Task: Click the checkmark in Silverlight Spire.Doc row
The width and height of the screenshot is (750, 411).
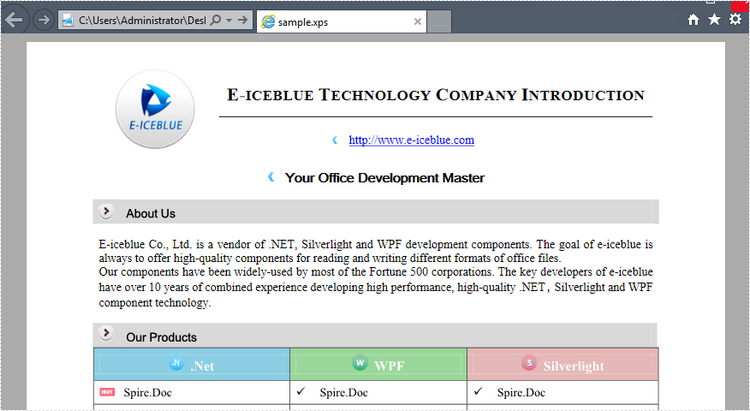Action: (x=478, y=391)
